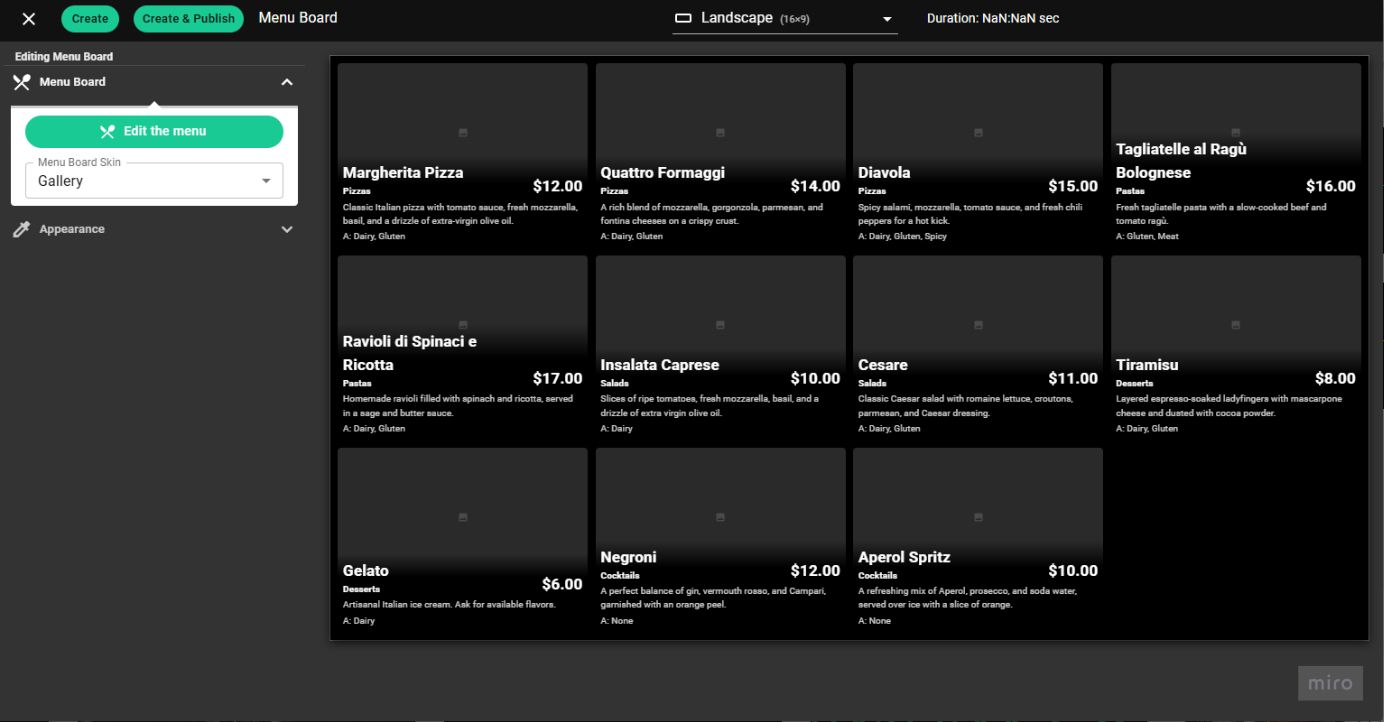The height and width of the screenshot is (722, 1384).
Task: Click the Gelato description text
Action: point(449,604)
